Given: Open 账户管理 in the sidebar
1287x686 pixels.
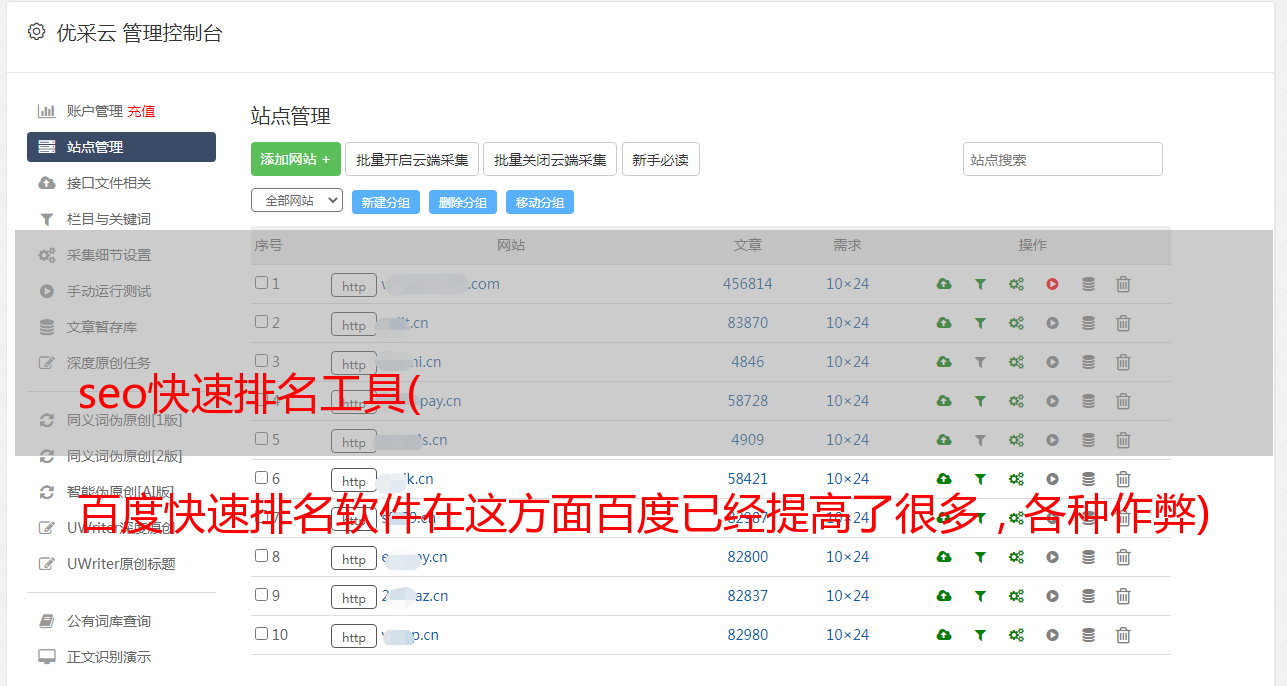Looking at the screenshot, I should 94,111.
